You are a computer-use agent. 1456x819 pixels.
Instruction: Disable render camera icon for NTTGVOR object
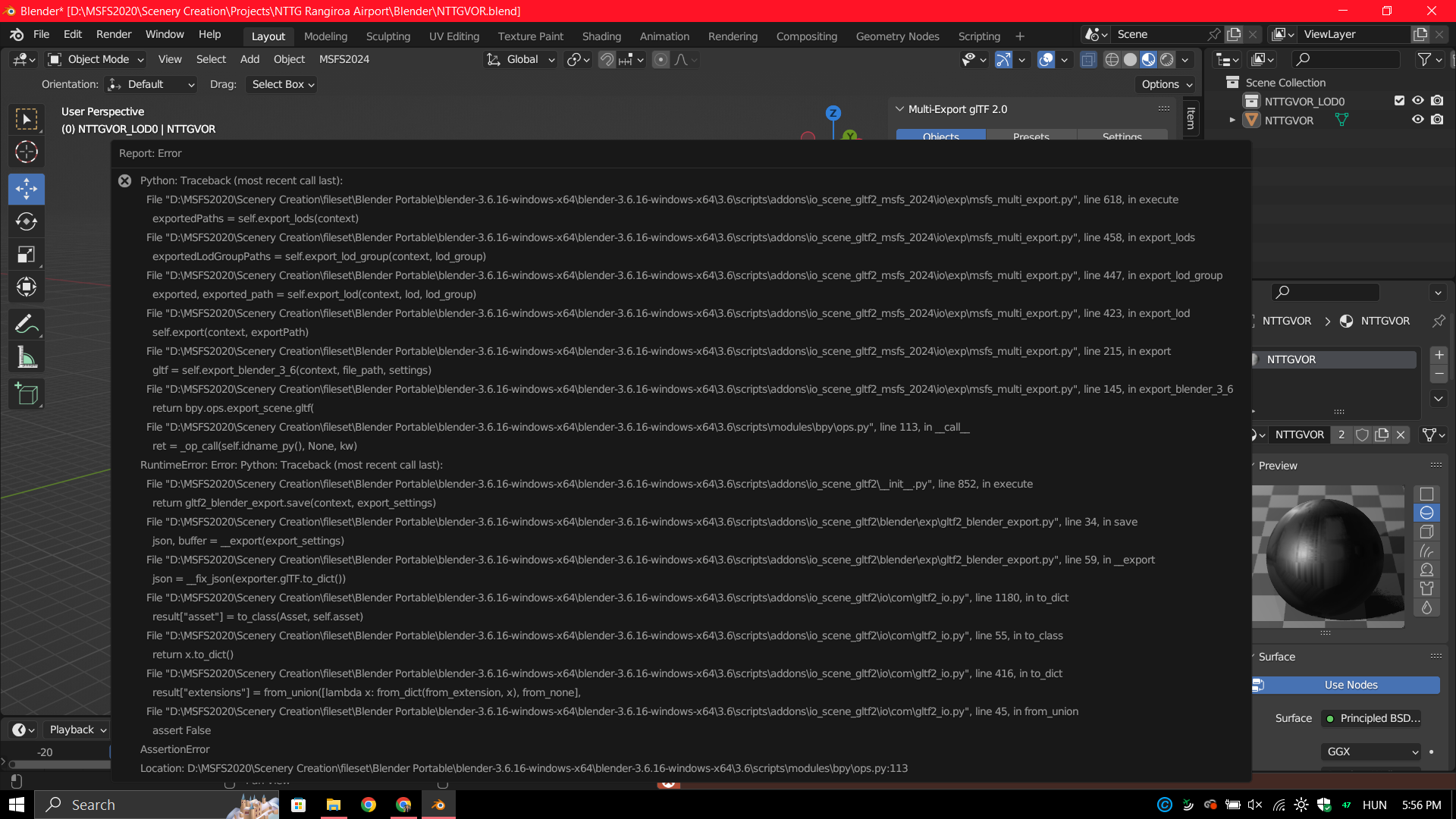tap(1437, 120)
